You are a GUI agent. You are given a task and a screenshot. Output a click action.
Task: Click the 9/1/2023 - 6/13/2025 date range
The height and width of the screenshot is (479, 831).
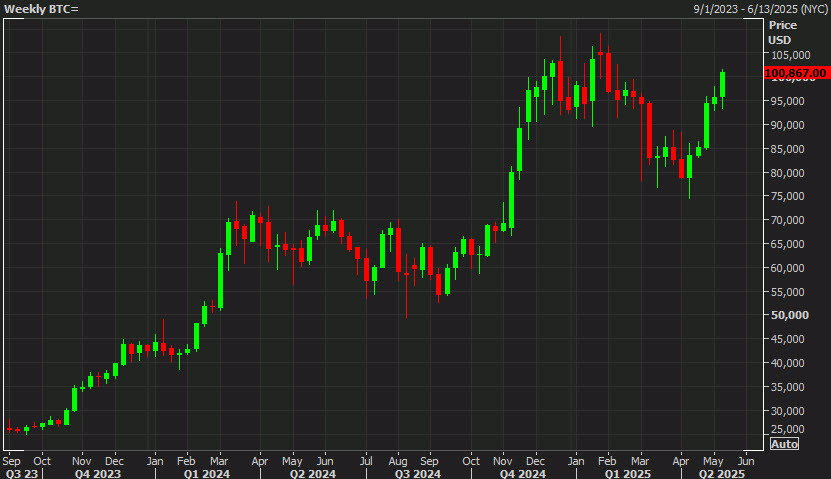click(759, 9)
